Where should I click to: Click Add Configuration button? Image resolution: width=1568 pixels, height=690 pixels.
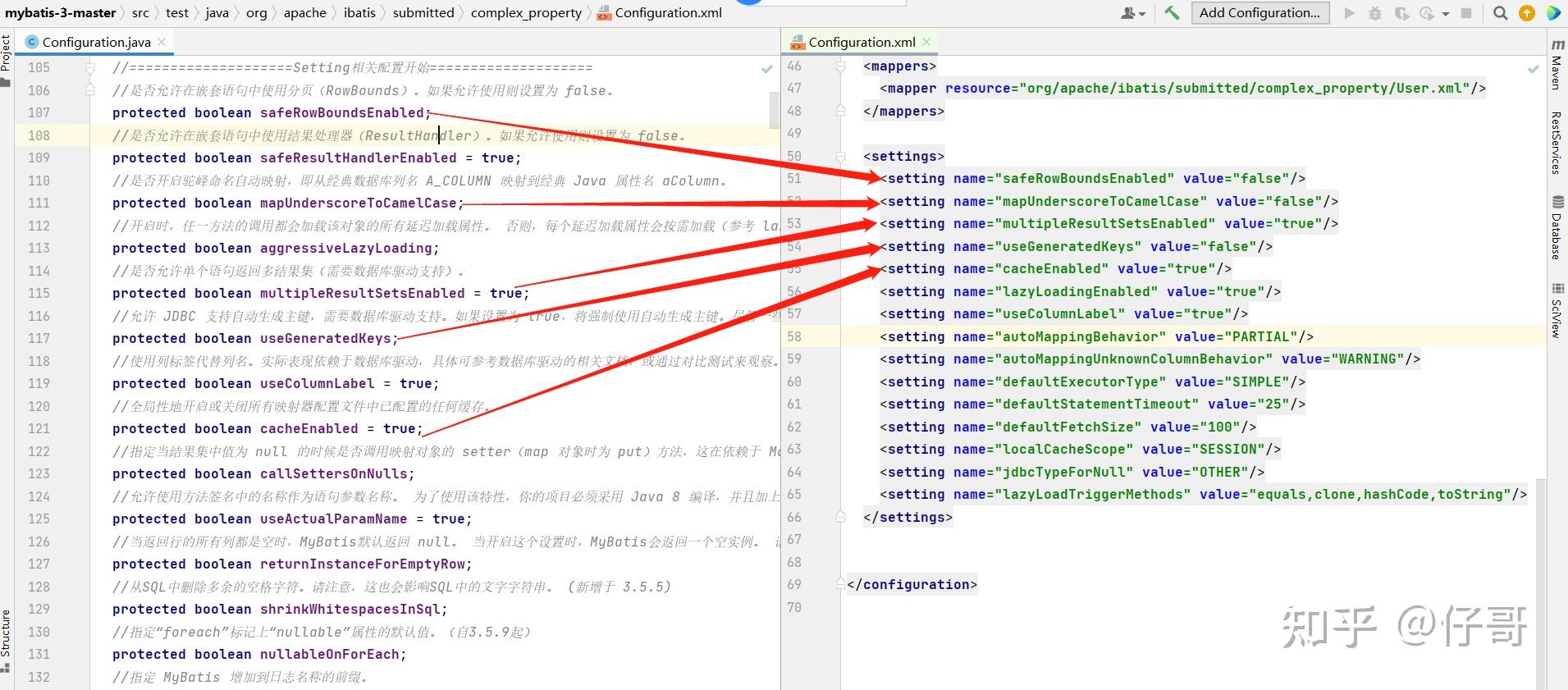point(1259,12)
